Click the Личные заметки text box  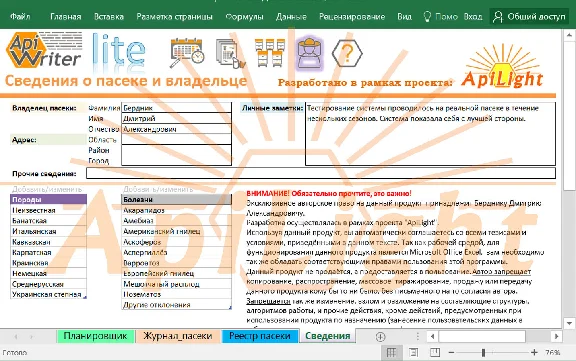430,134
